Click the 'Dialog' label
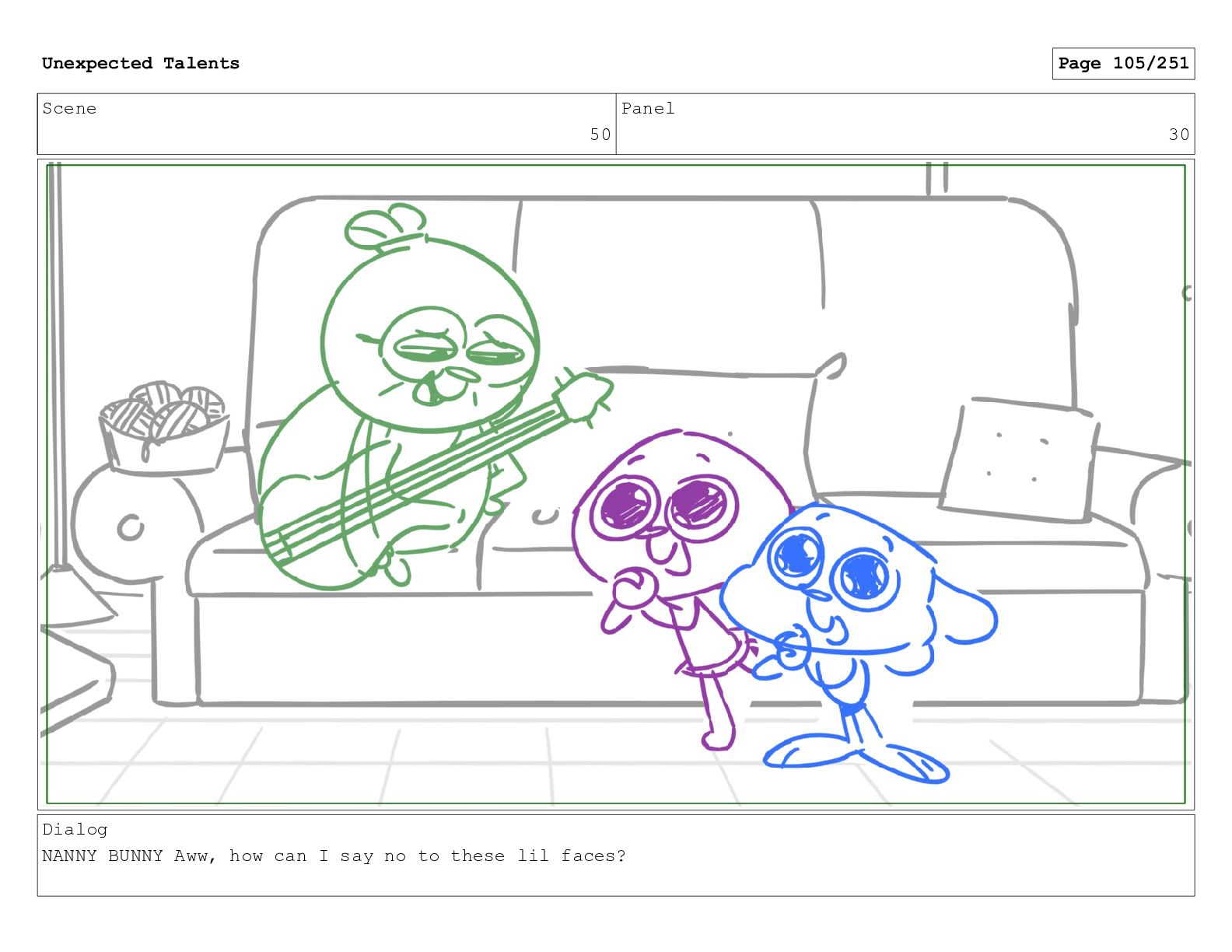The image size is (1232, 952). [x=75, y=829]
